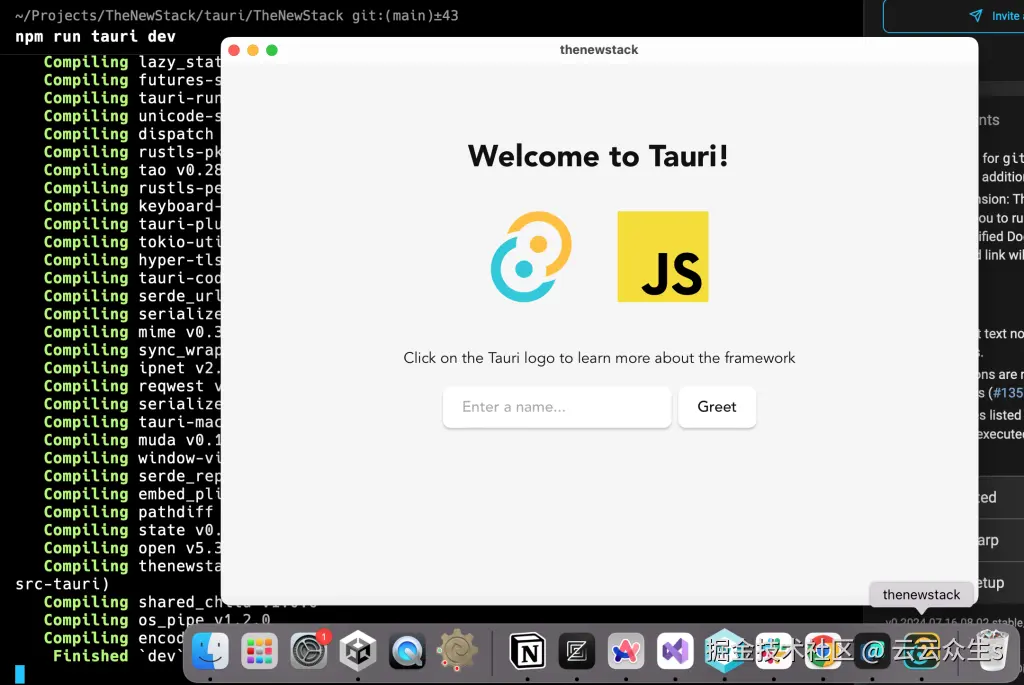The image size is (1024, 685).
Task: Close the thenewstack window
Action: (x=234, y=50)
